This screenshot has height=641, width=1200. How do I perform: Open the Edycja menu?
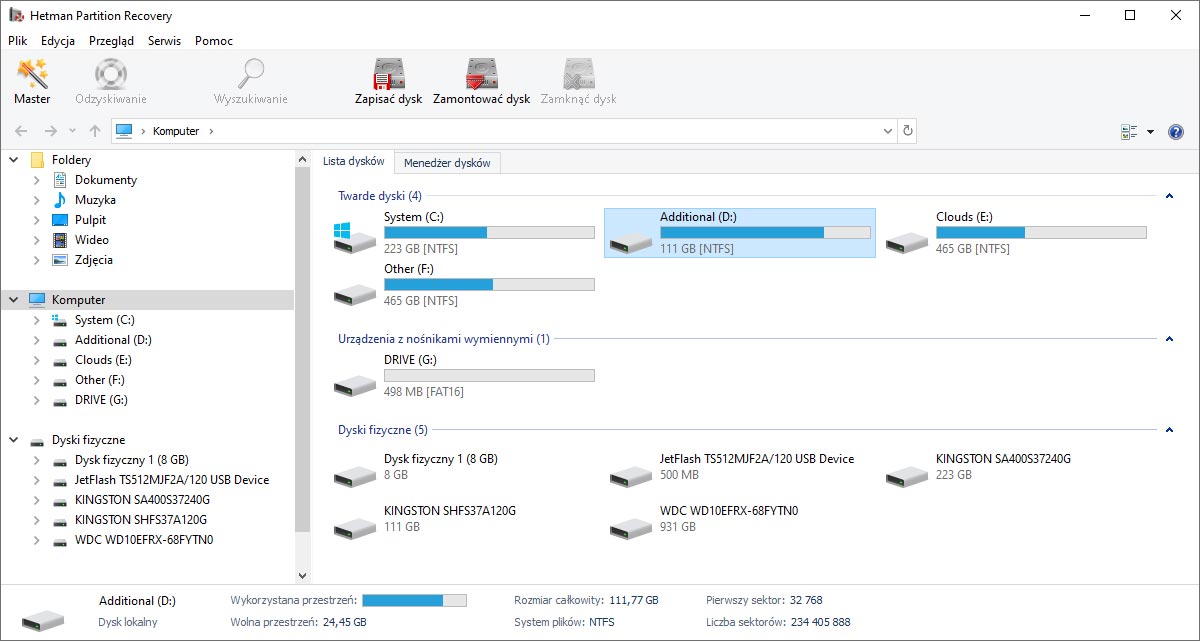coord(58,41)
